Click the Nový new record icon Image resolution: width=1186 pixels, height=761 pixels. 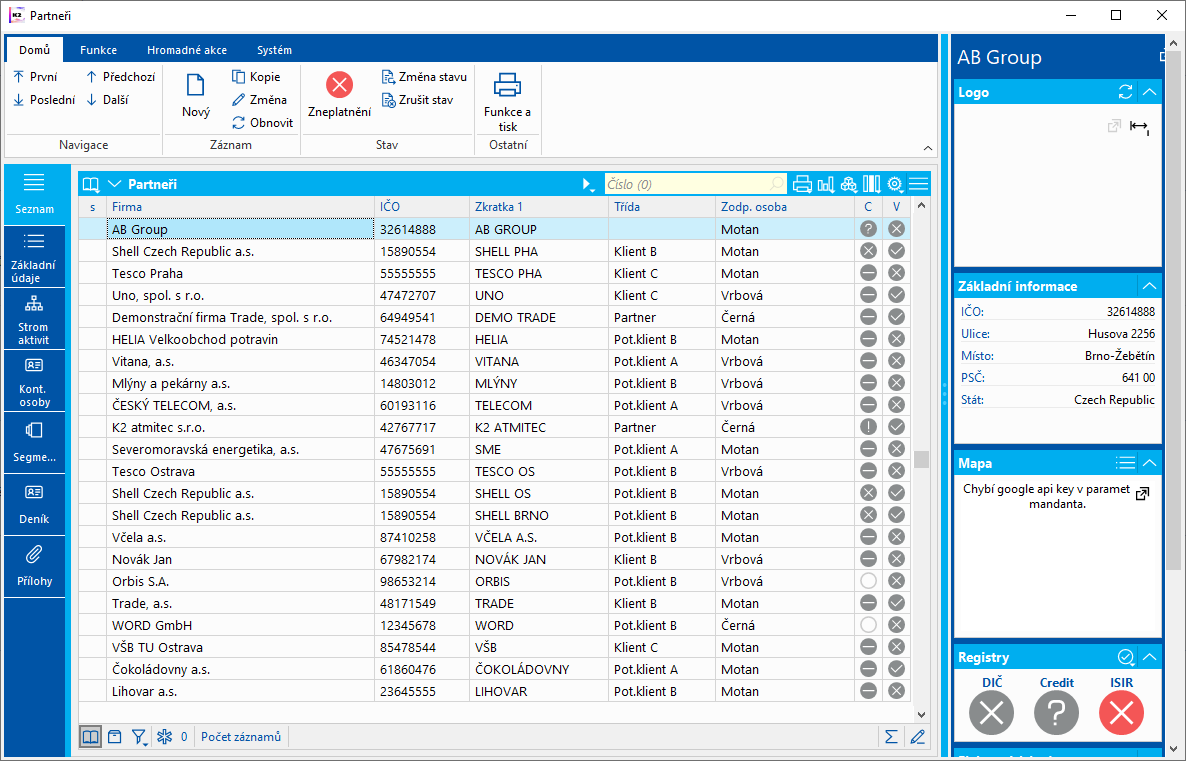196,87
